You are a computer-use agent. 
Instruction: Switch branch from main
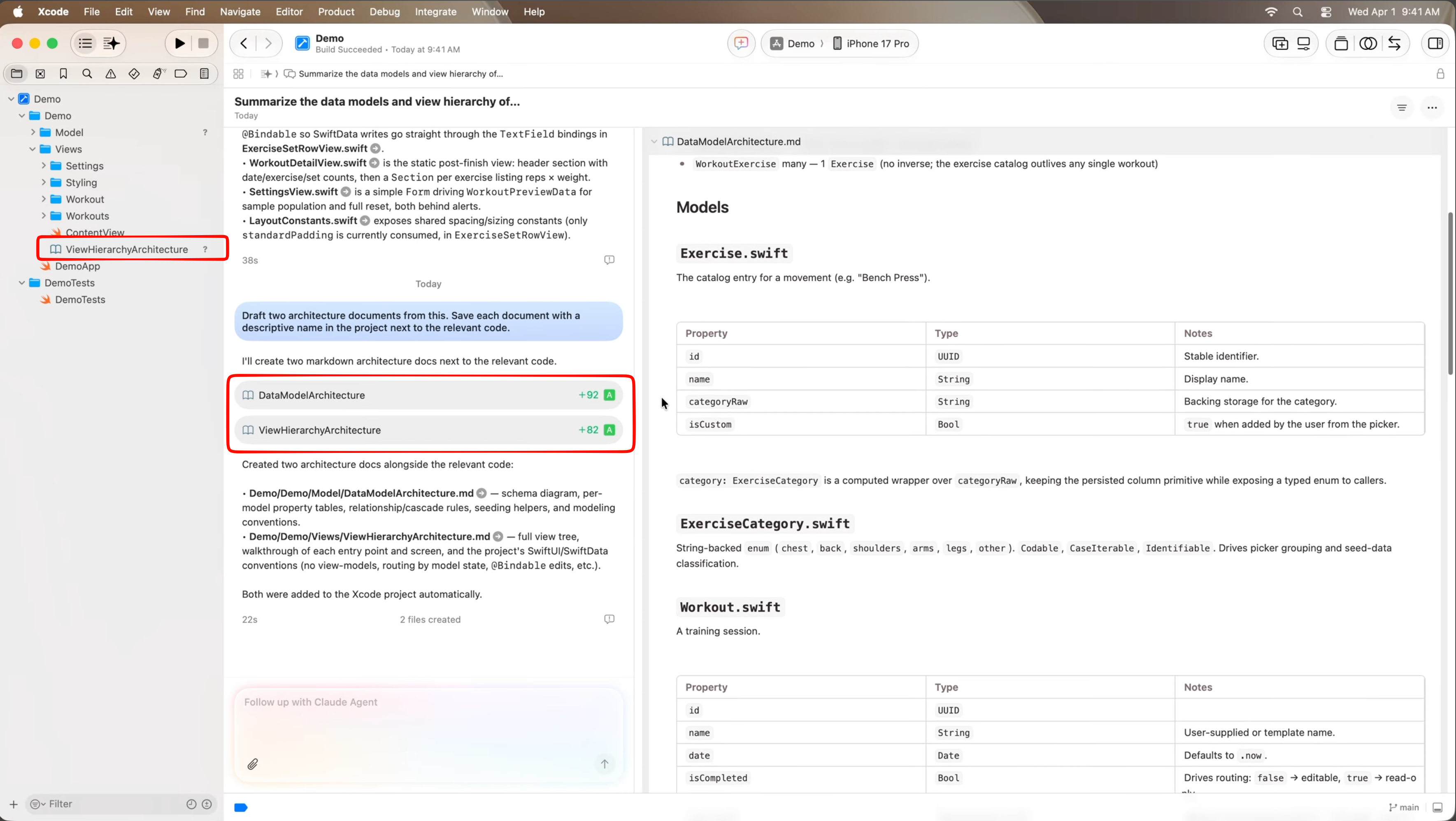pos(1404,807)
